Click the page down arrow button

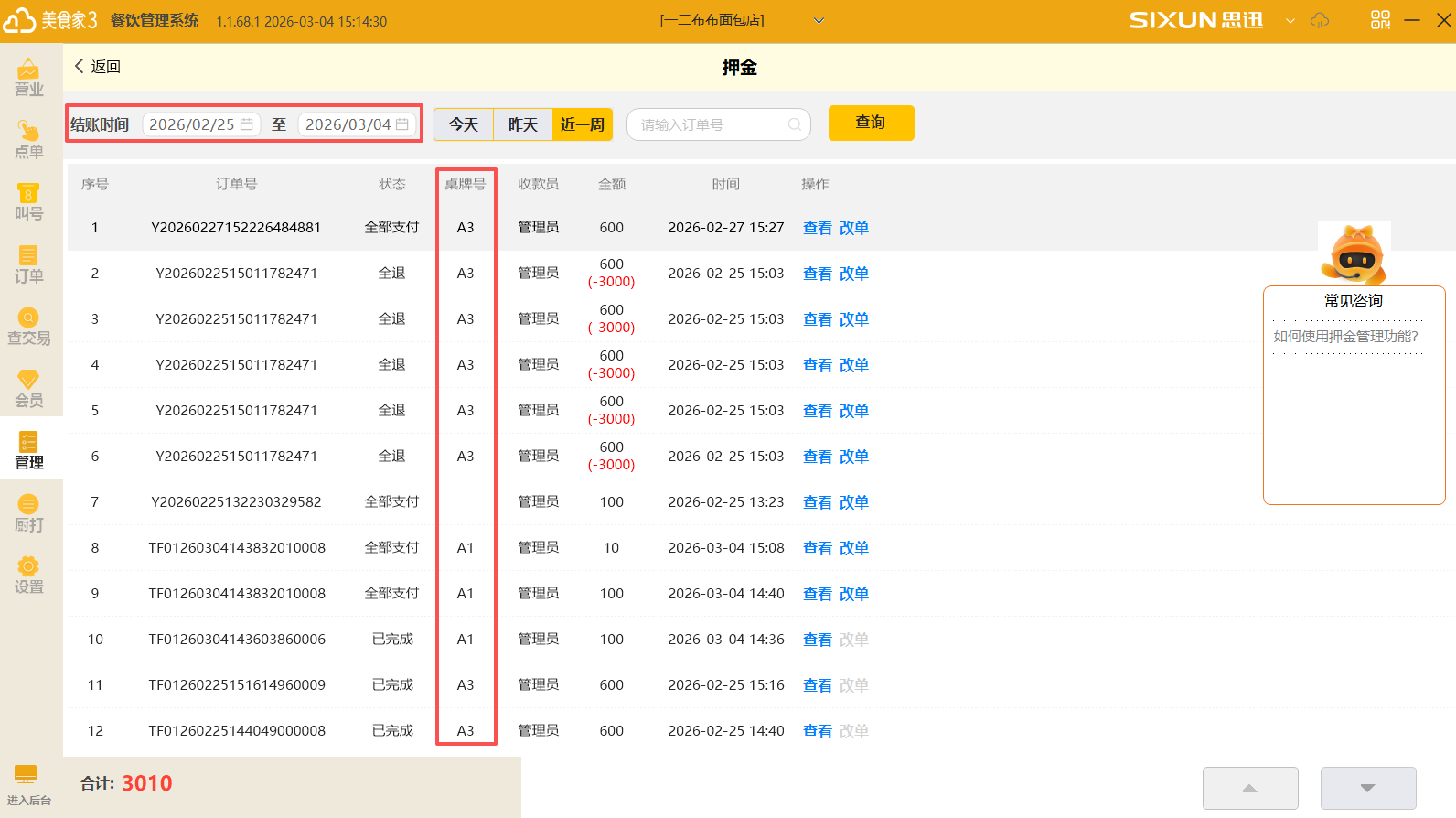coord(1367,788)
